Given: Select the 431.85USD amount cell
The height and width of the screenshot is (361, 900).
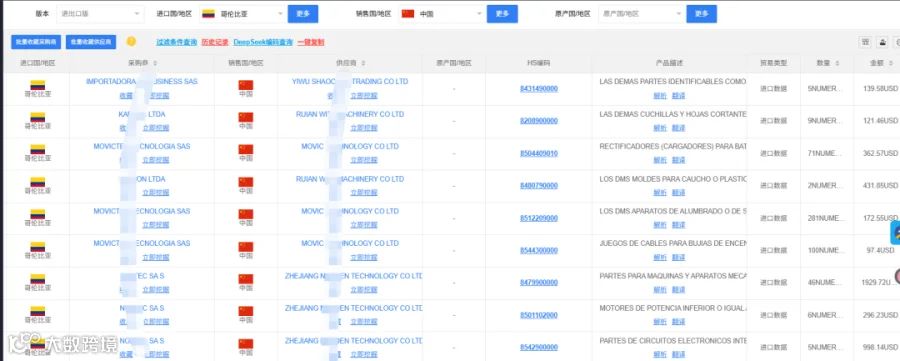Looking at the screenshot, I should point(880,186).
